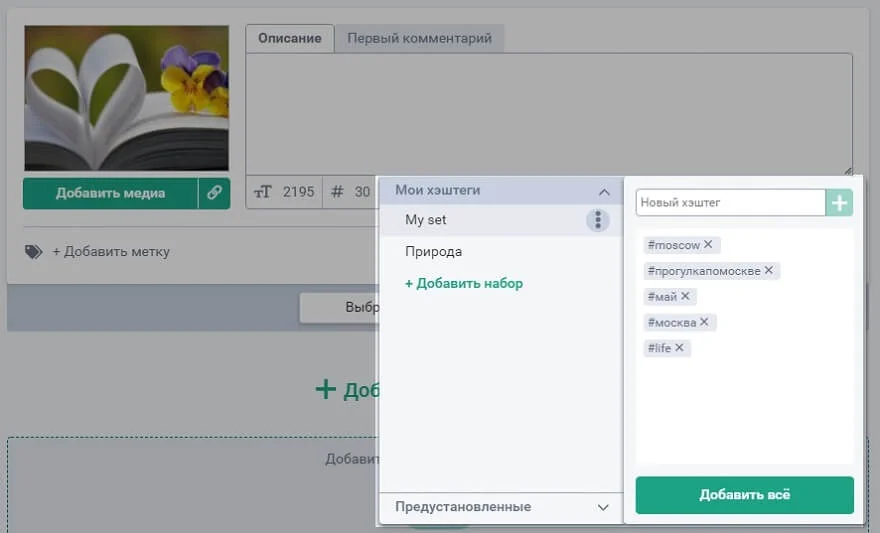
Task: Expand the Предустановленные section
Action: click(603, 507)
